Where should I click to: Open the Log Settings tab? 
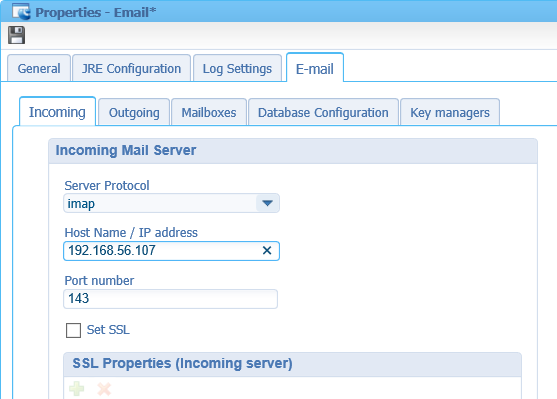(237, 68)
